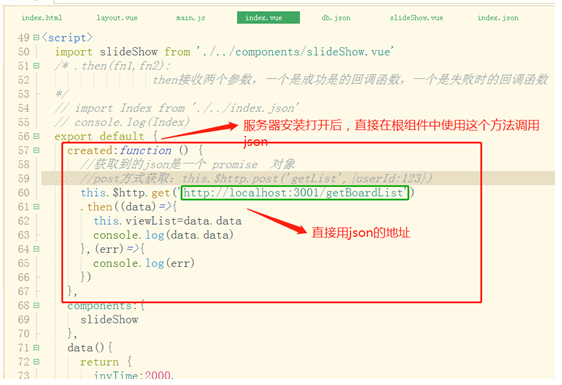Click the commented console.log(Index) line

[x=122, y=122]
